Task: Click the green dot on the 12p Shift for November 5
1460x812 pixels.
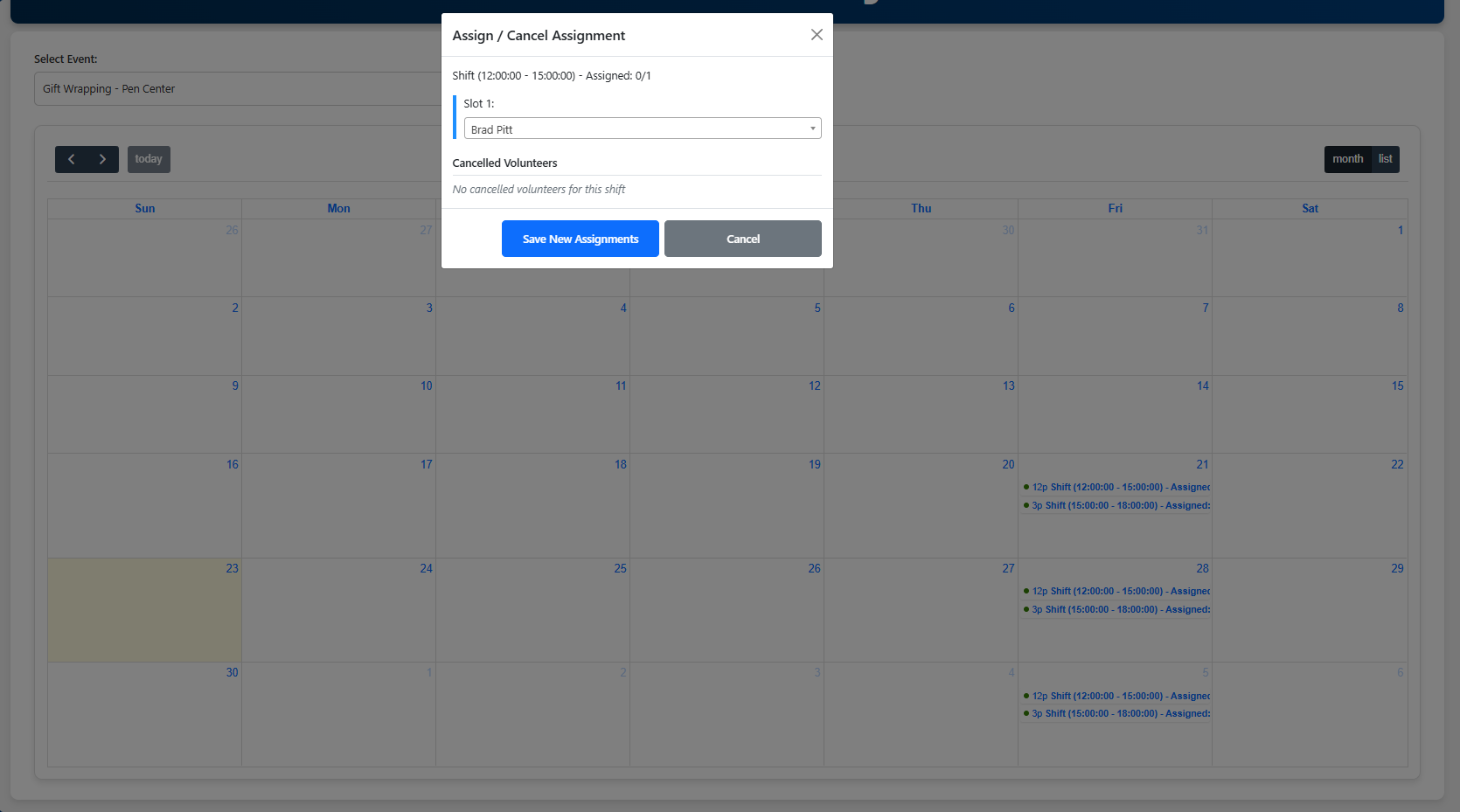Action: [1025, 696]
